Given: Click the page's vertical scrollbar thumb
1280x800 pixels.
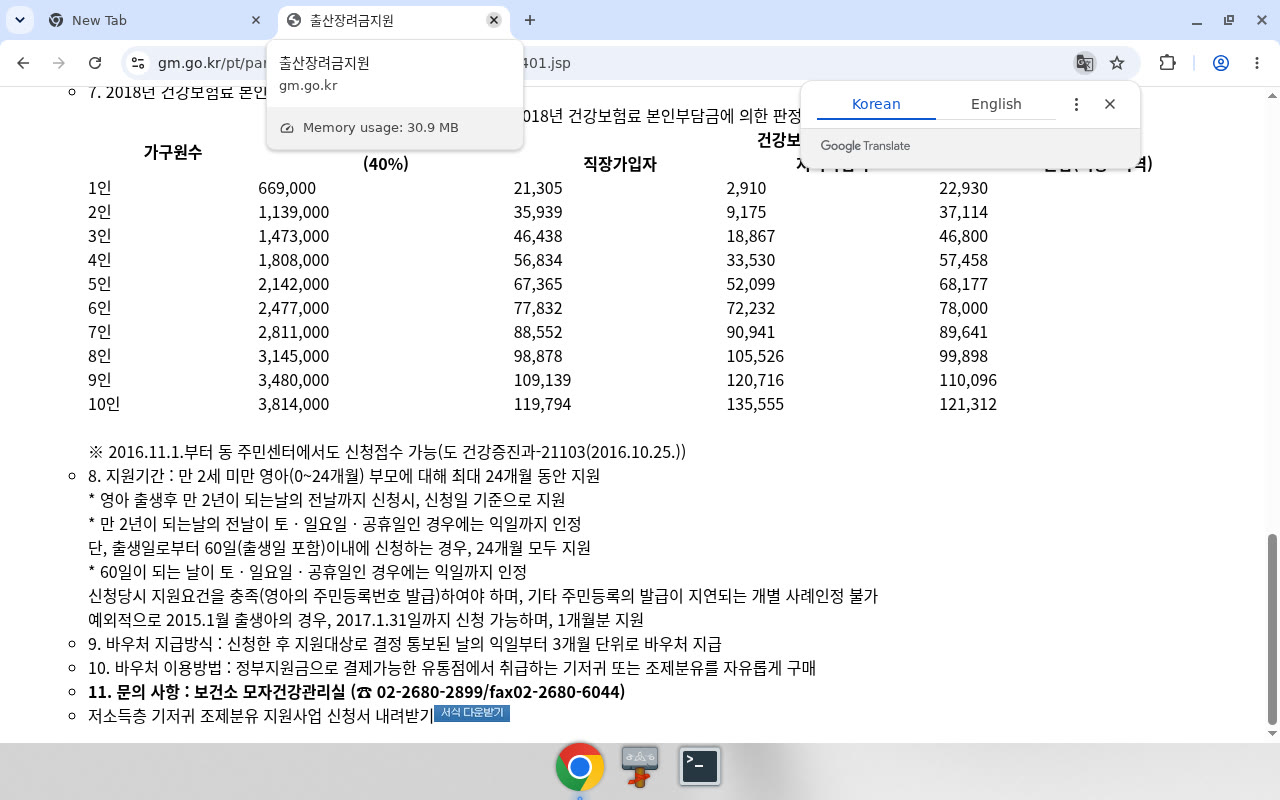Looking at the screenshot, I should tap(1272, 629).
